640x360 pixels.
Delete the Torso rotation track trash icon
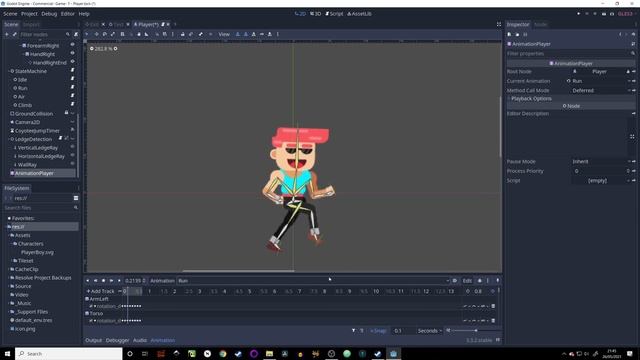coord(493,320)
